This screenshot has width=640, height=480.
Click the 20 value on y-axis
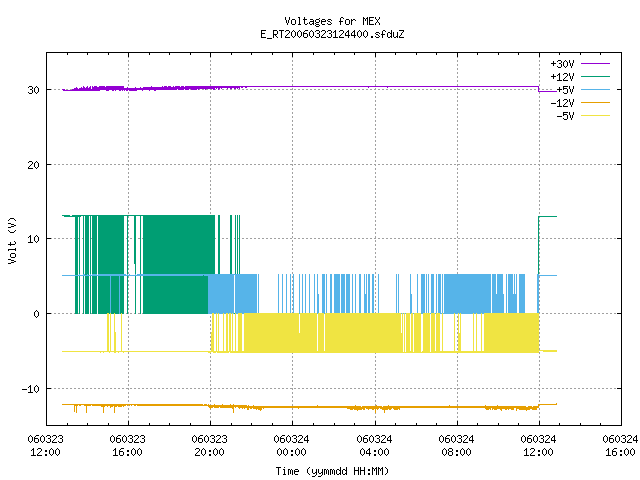[x=33, y=165]
